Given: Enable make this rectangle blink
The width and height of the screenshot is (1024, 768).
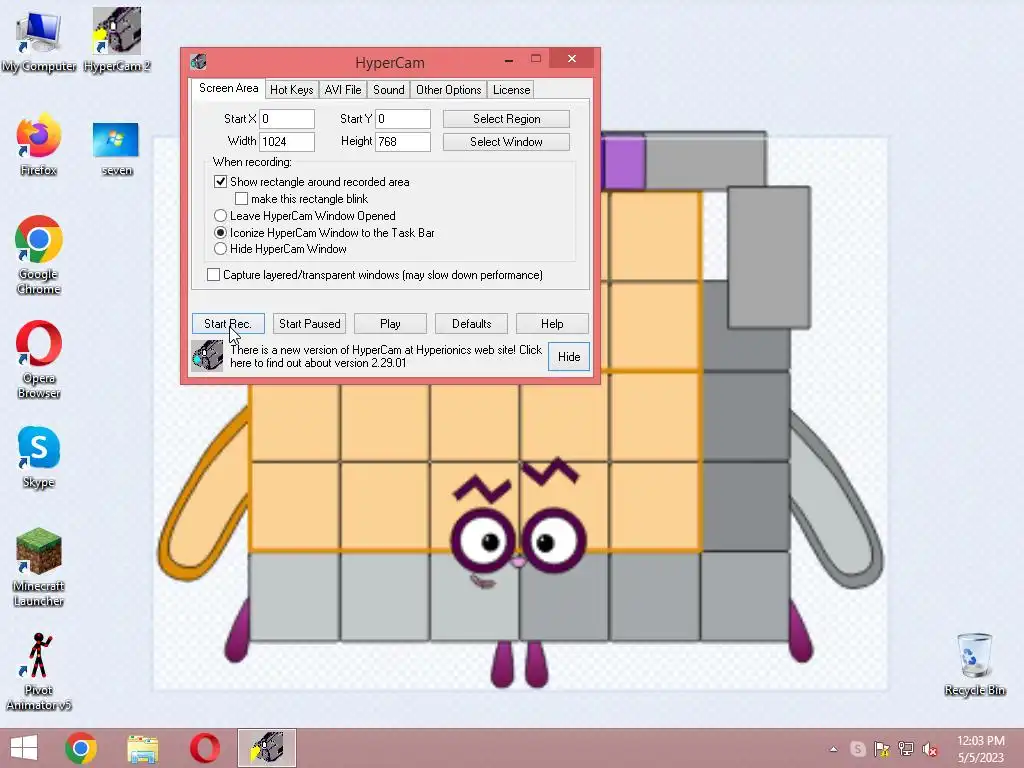Looking at the screenshot, I should coord(242,199).
